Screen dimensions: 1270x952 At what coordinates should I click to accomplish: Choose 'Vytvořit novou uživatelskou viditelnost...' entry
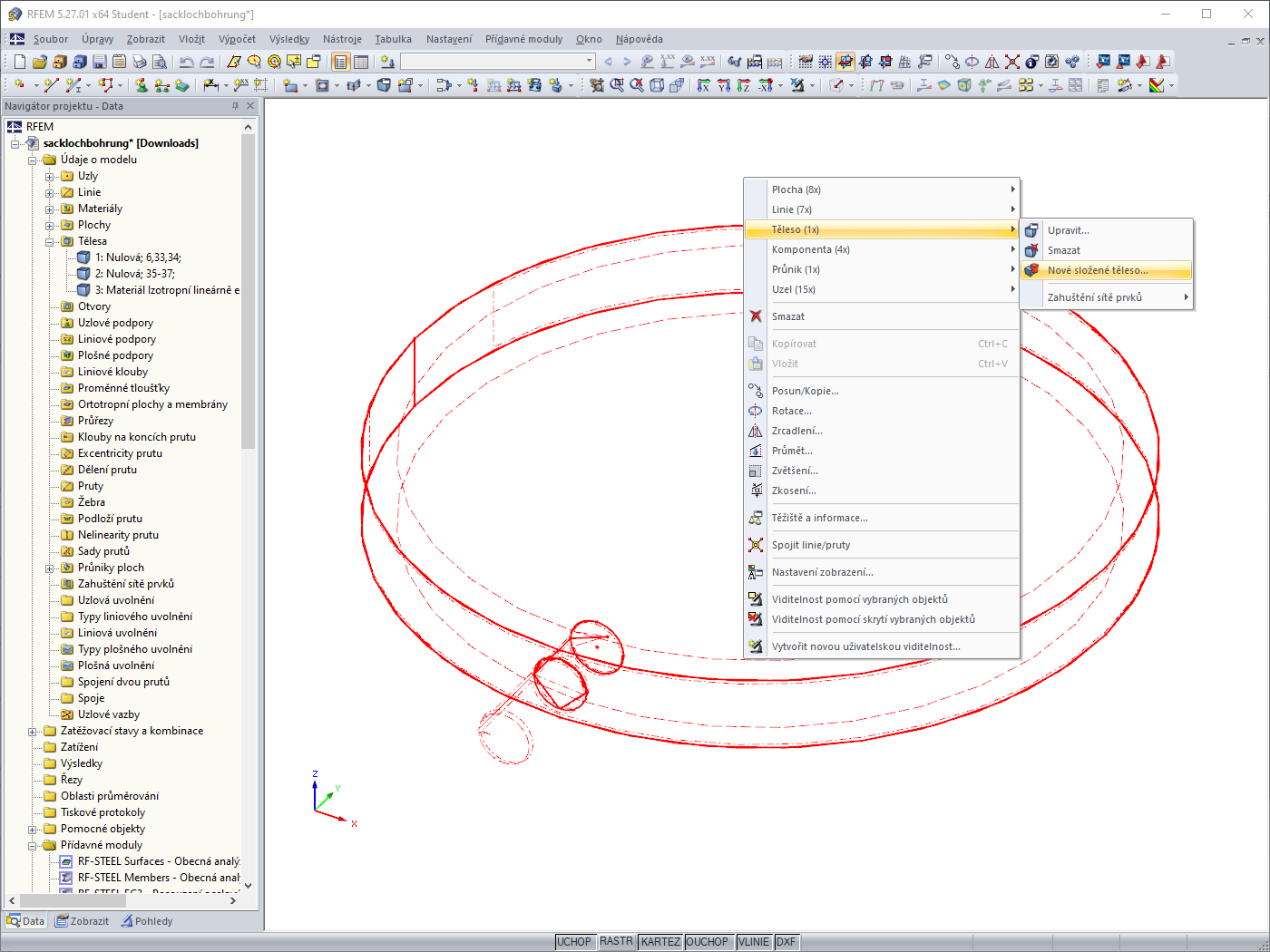coord(882,646)
